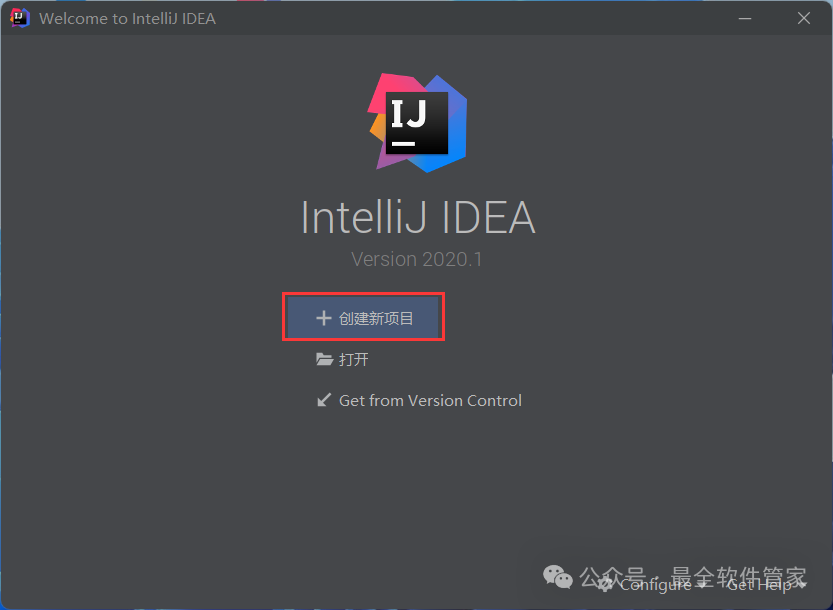Click the Welcome to IntelliJ IDEA window title
The height and width of the screenshot is (610, 833).
coord(128,19)
